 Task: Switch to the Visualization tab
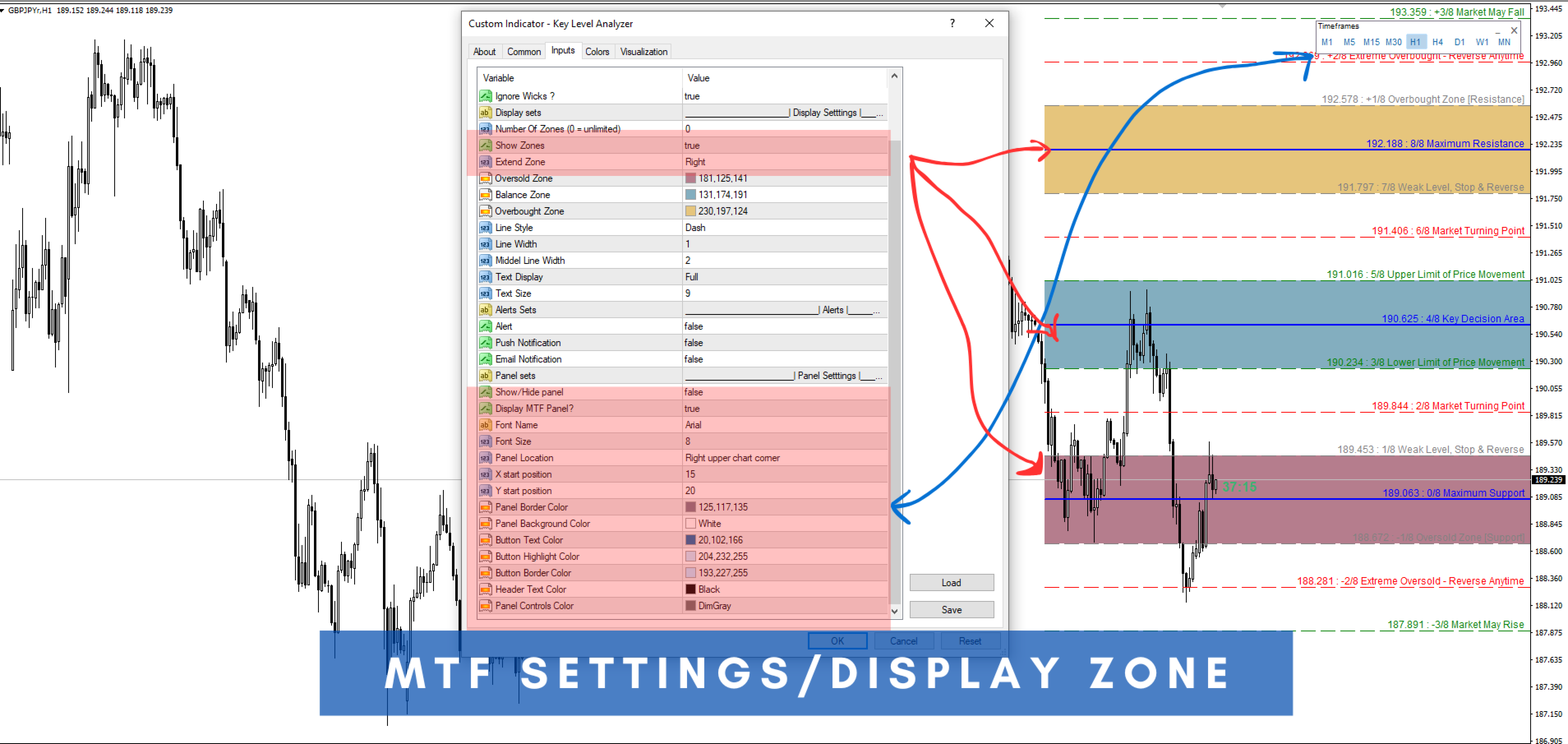643,52
